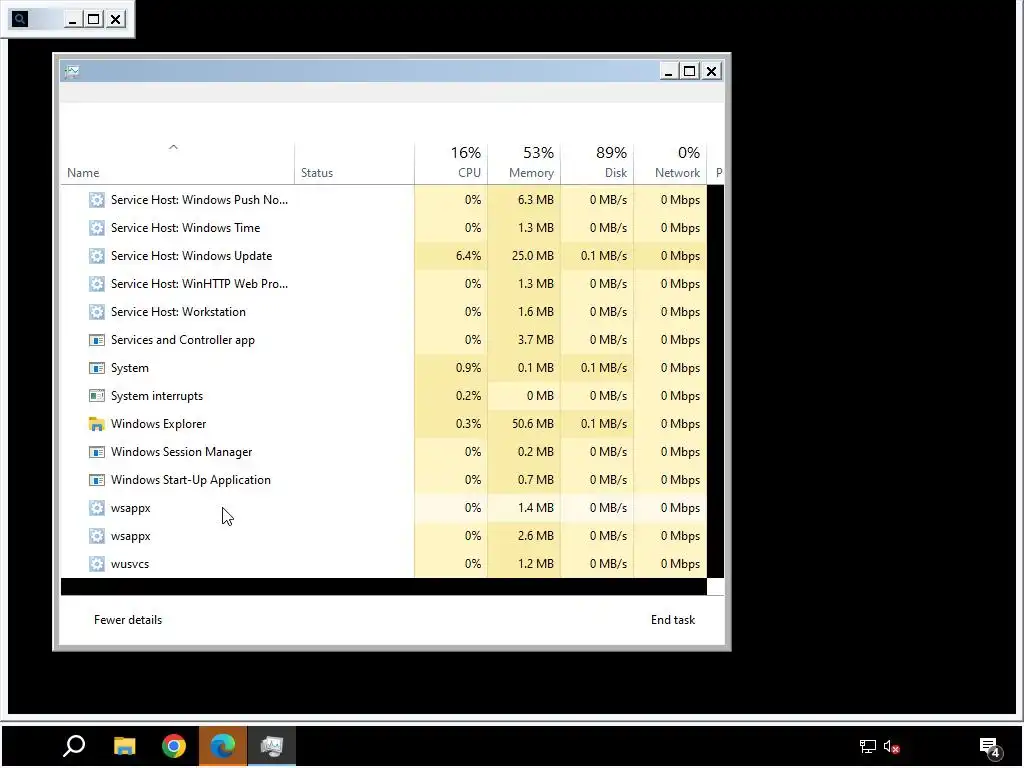Click the gear icon of wsappx with 2.6 MB
The image size is (1024, 768).
(97, 536)
